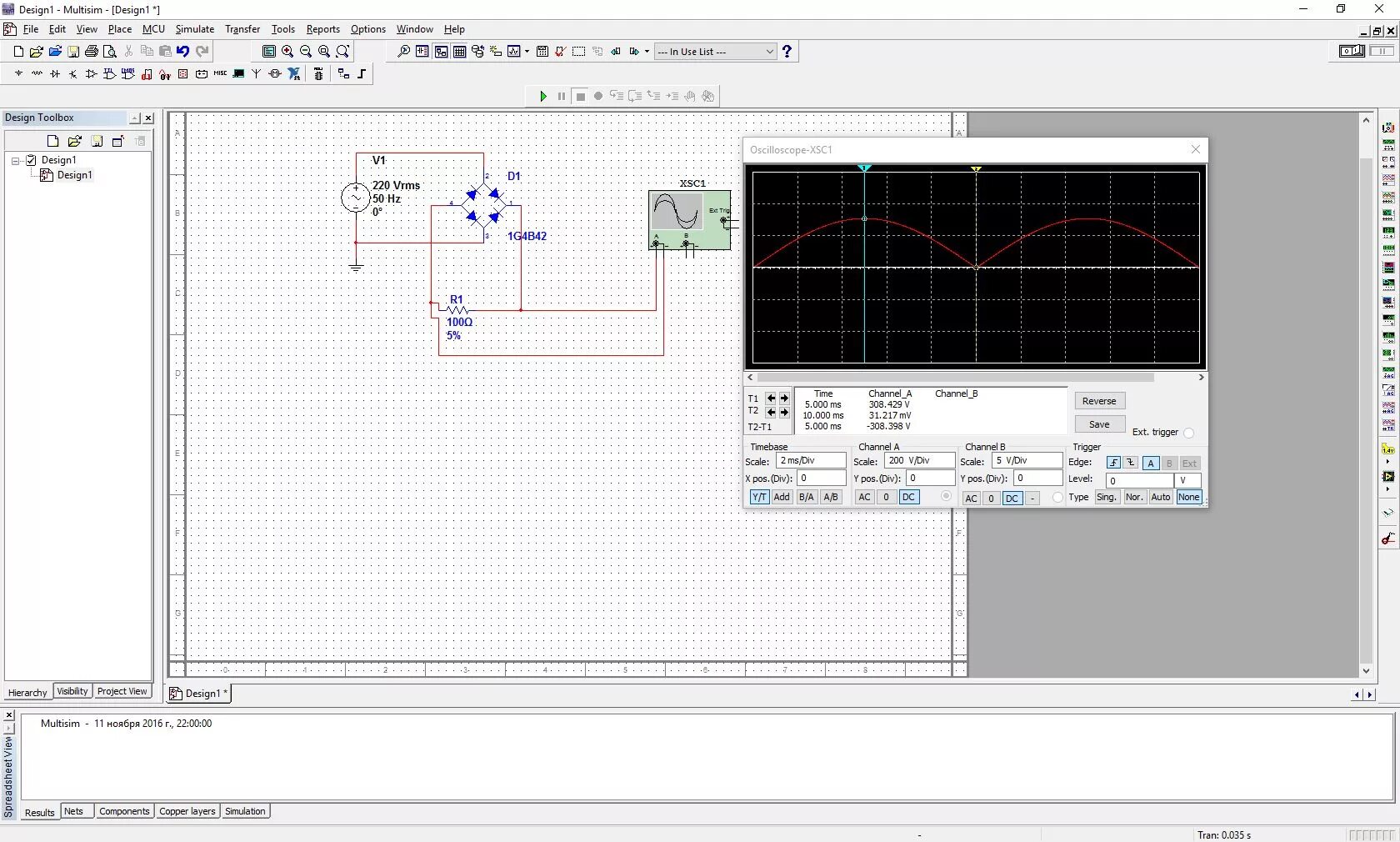Open the Reports menu

click(x=322, y=29)
